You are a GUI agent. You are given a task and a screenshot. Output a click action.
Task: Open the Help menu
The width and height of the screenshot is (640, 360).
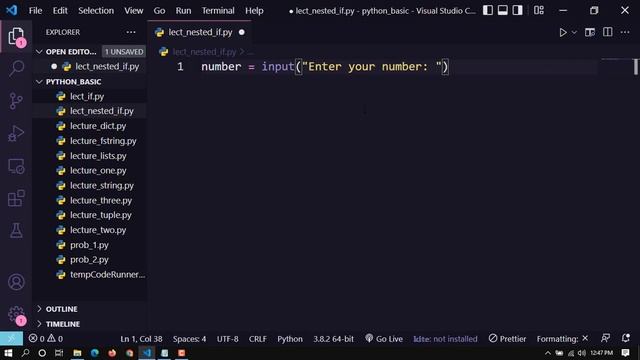click(254, 11)
